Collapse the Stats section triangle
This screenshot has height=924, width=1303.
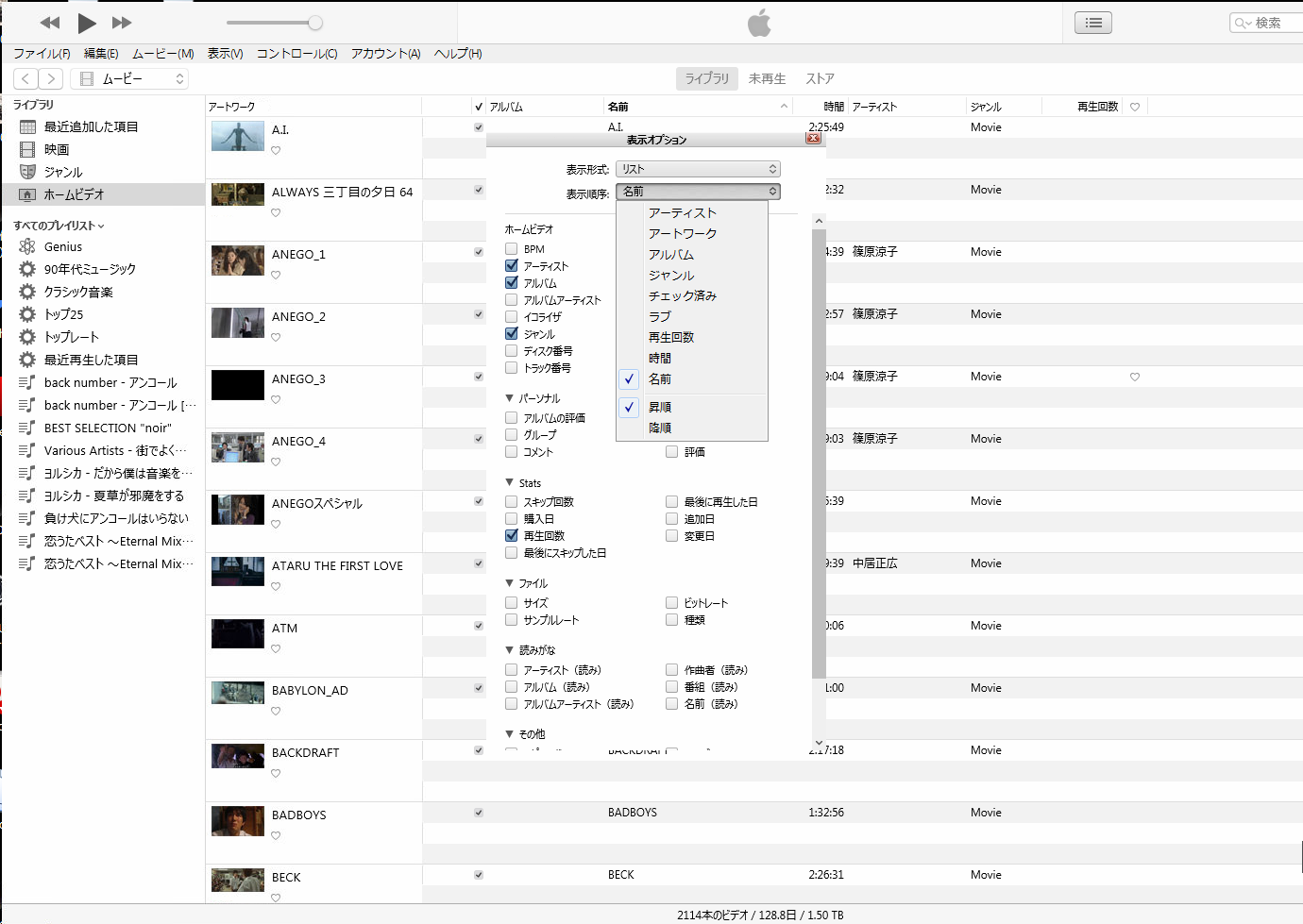510,482
